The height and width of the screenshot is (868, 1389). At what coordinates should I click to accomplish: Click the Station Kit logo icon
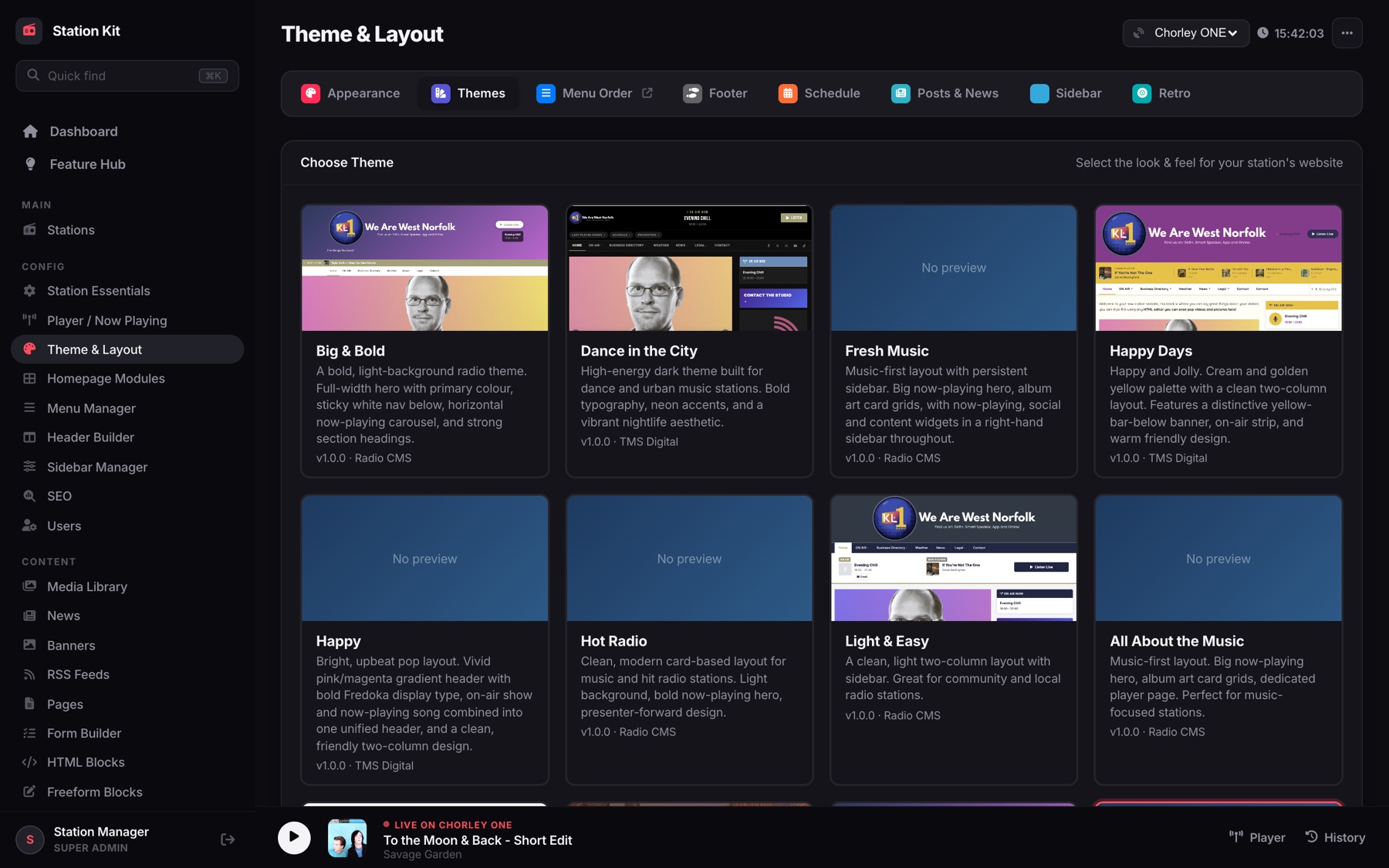tap(29, 31)
